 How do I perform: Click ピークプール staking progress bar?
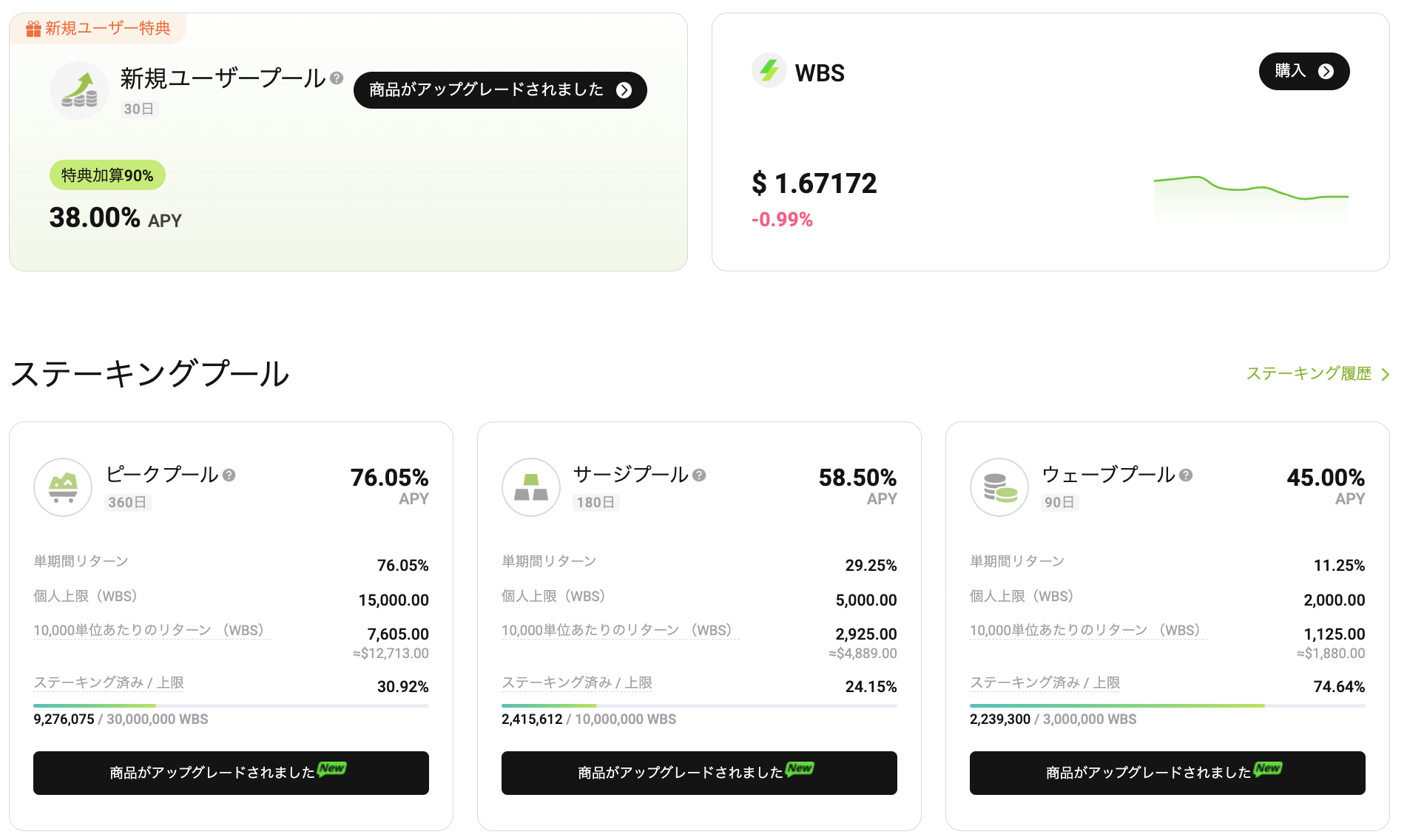[x=231, y=705]
